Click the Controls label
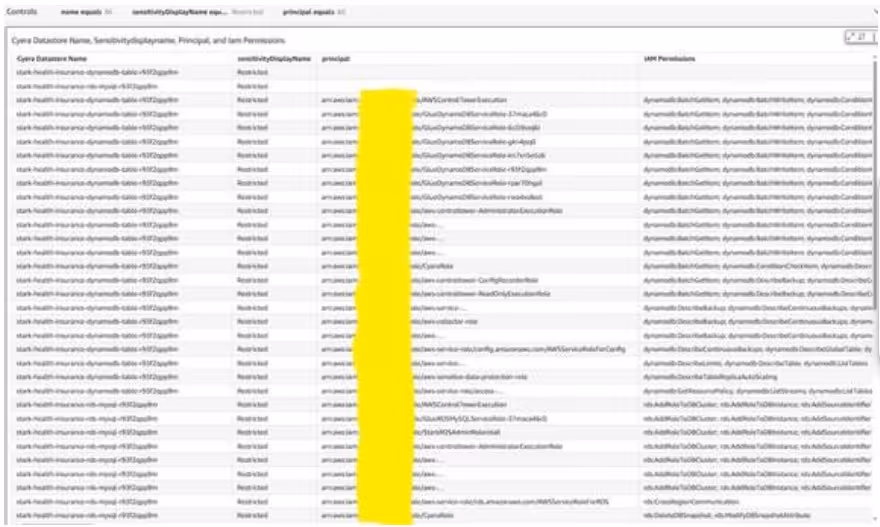Viewport: 880px width, 527px height. 22,12
